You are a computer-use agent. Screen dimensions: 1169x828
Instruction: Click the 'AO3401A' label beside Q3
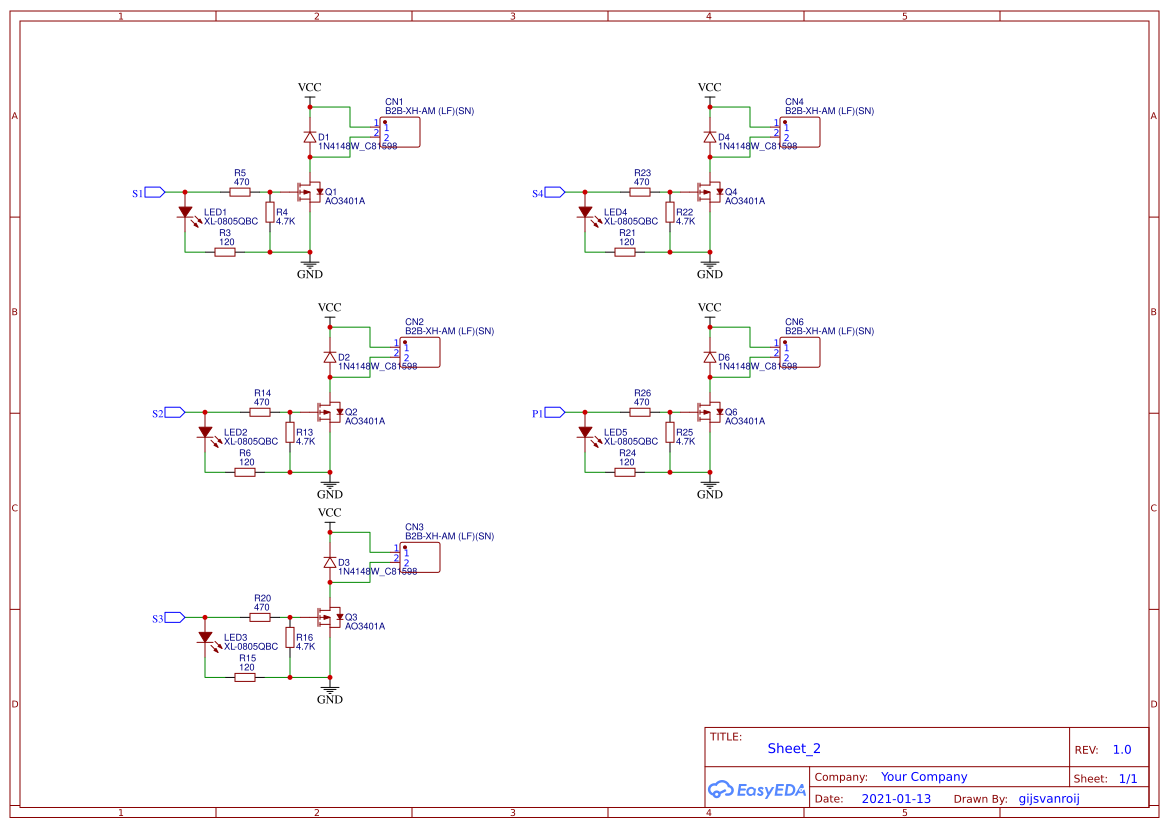(x=365, y=626)
